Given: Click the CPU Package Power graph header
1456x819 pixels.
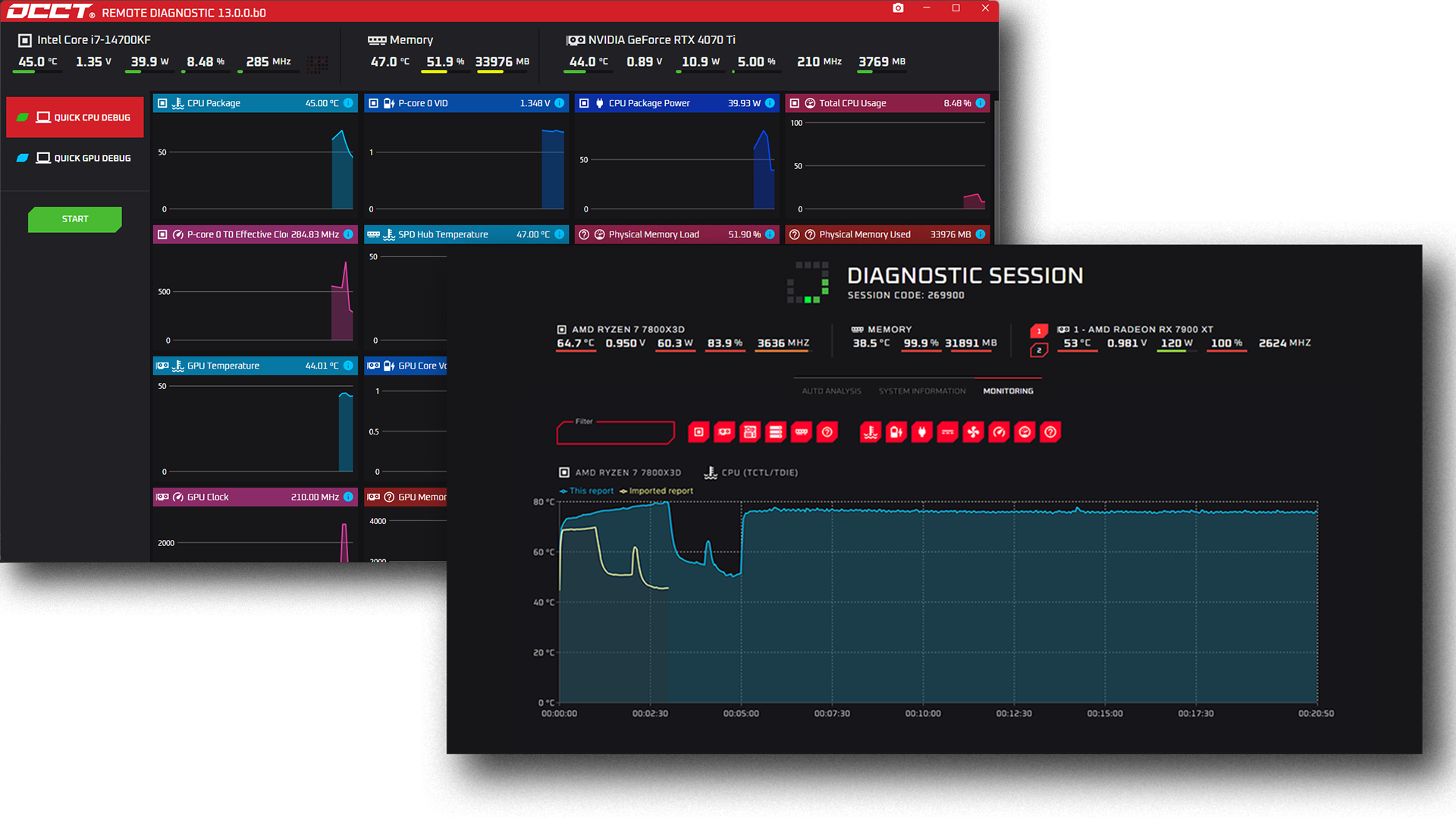Looking at the screenshot, I should [677, 103].
